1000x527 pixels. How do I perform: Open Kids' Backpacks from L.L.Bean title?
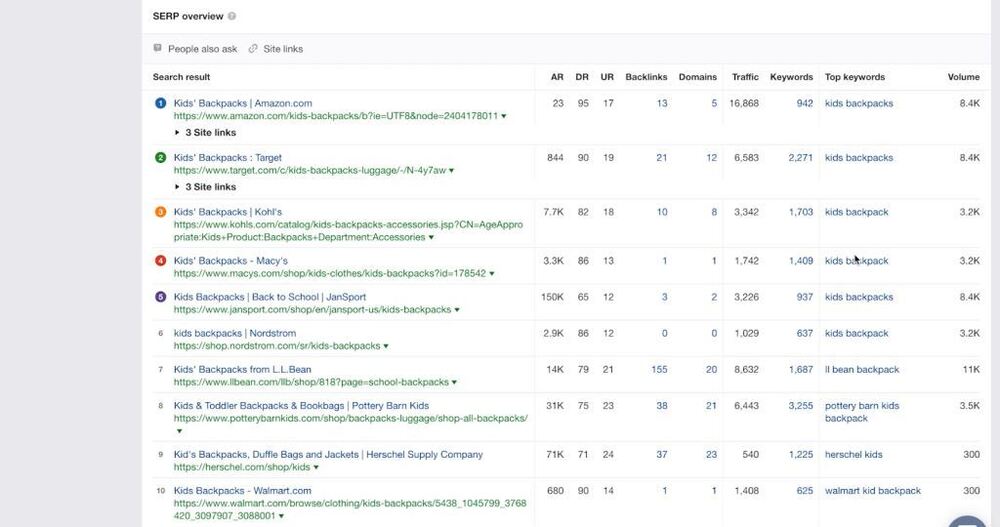(x=242, y=369)
